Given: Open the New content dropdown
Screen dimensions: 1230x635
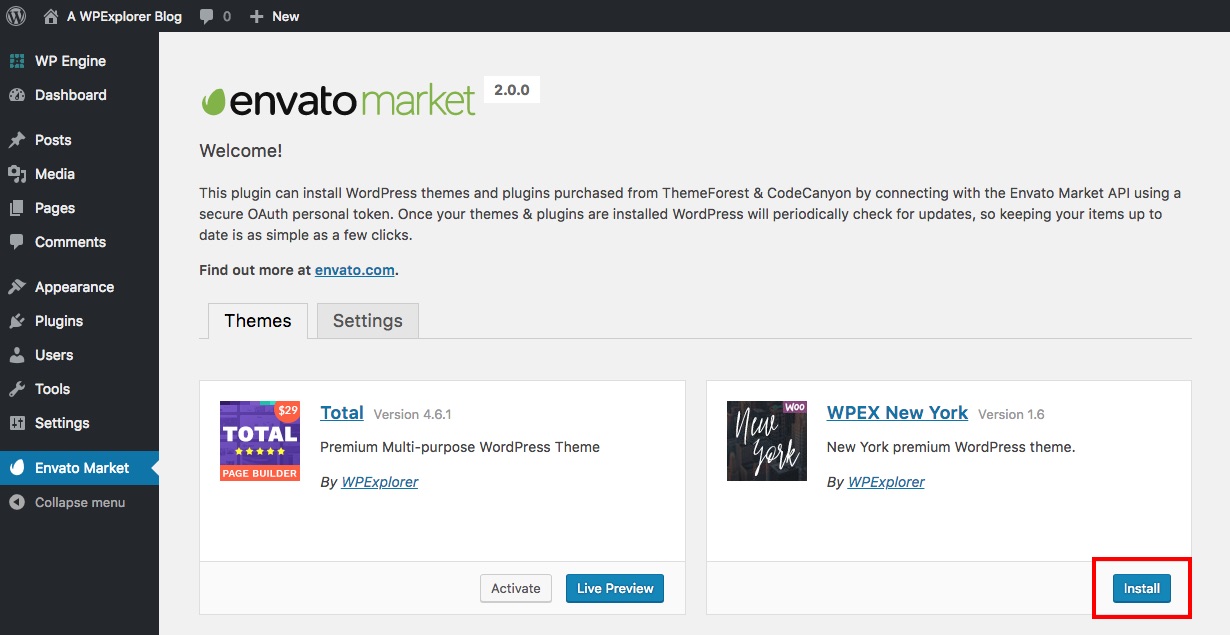Looking at the screenshot, I should click(275, 16).
